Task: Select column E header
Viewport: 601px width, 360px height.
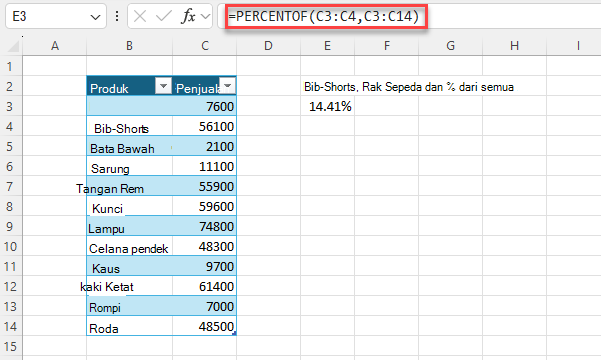Action: coord(327,46)
